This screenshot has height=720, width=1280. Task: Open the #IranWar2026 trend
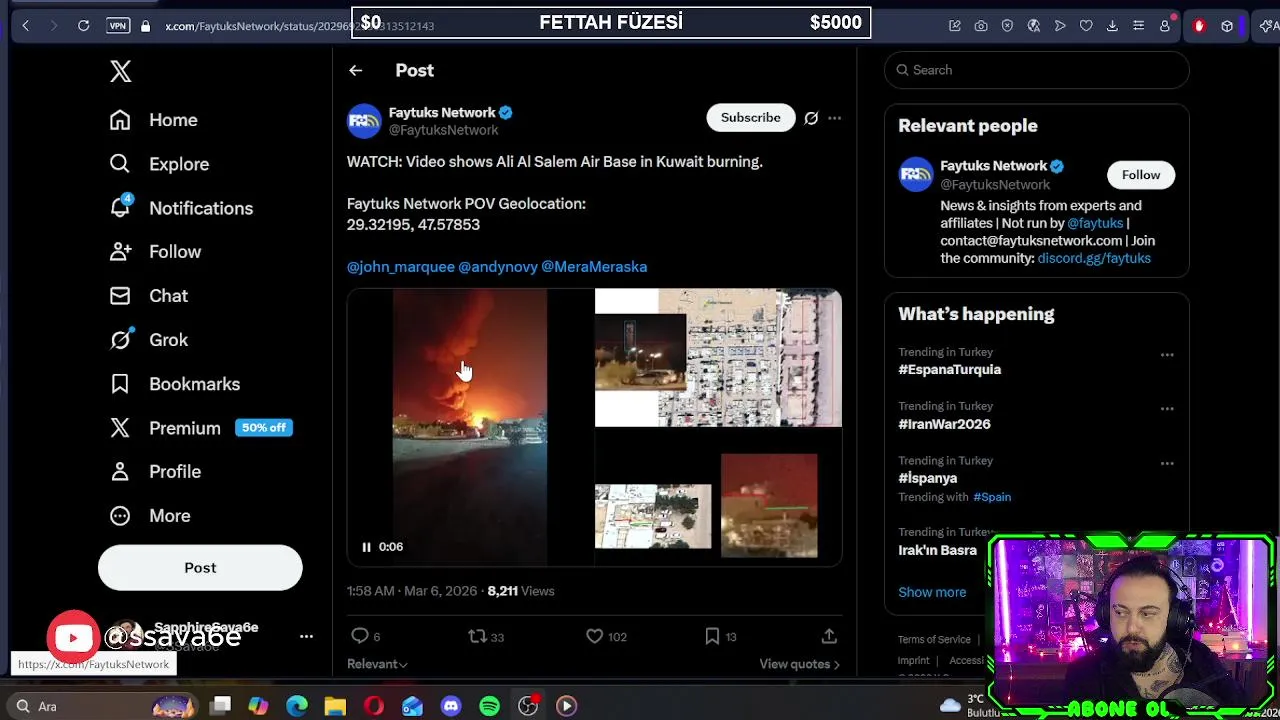944,424
